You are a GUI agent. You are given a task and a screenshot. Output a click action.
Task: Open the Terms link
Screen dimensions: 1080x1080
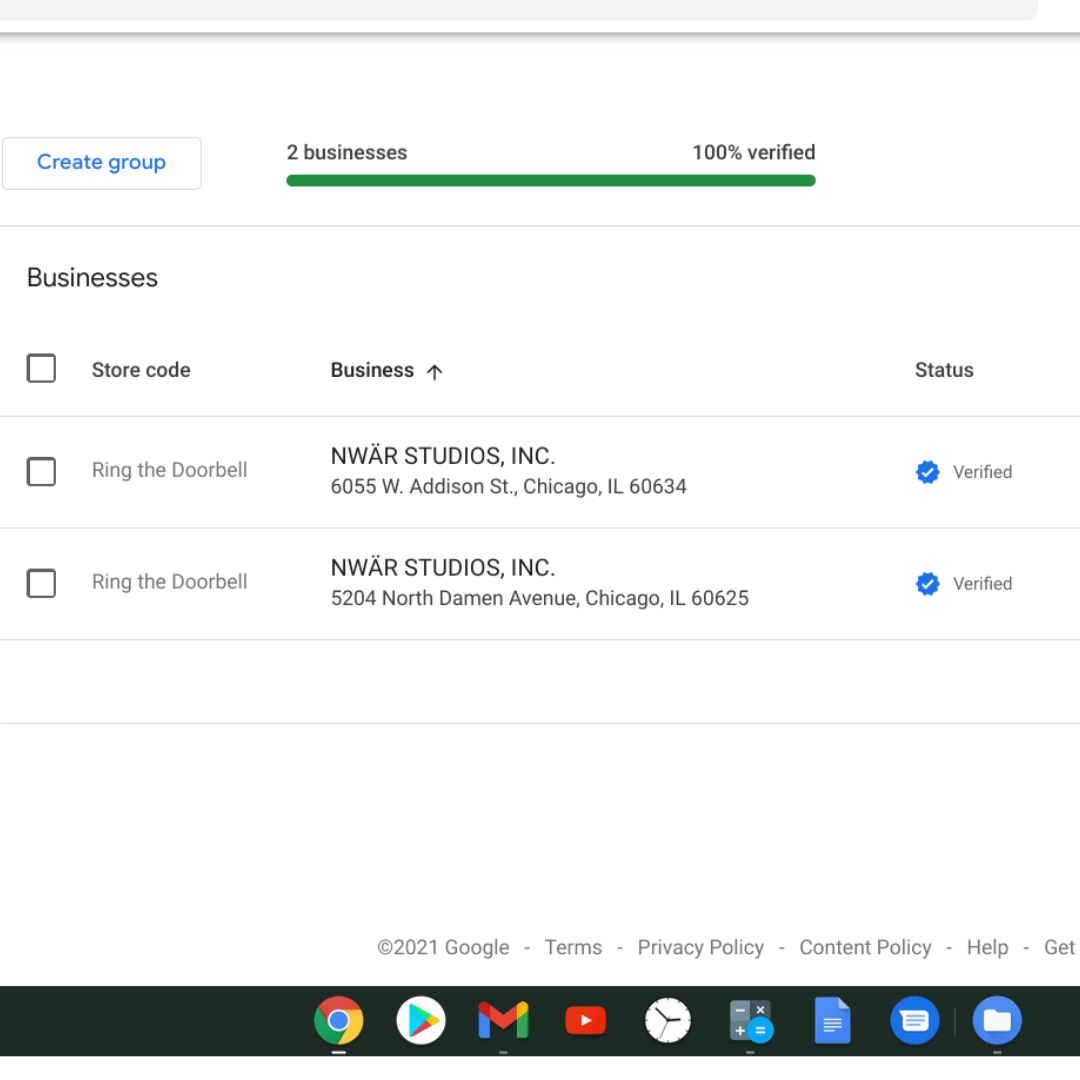click(x=573, y=947)
